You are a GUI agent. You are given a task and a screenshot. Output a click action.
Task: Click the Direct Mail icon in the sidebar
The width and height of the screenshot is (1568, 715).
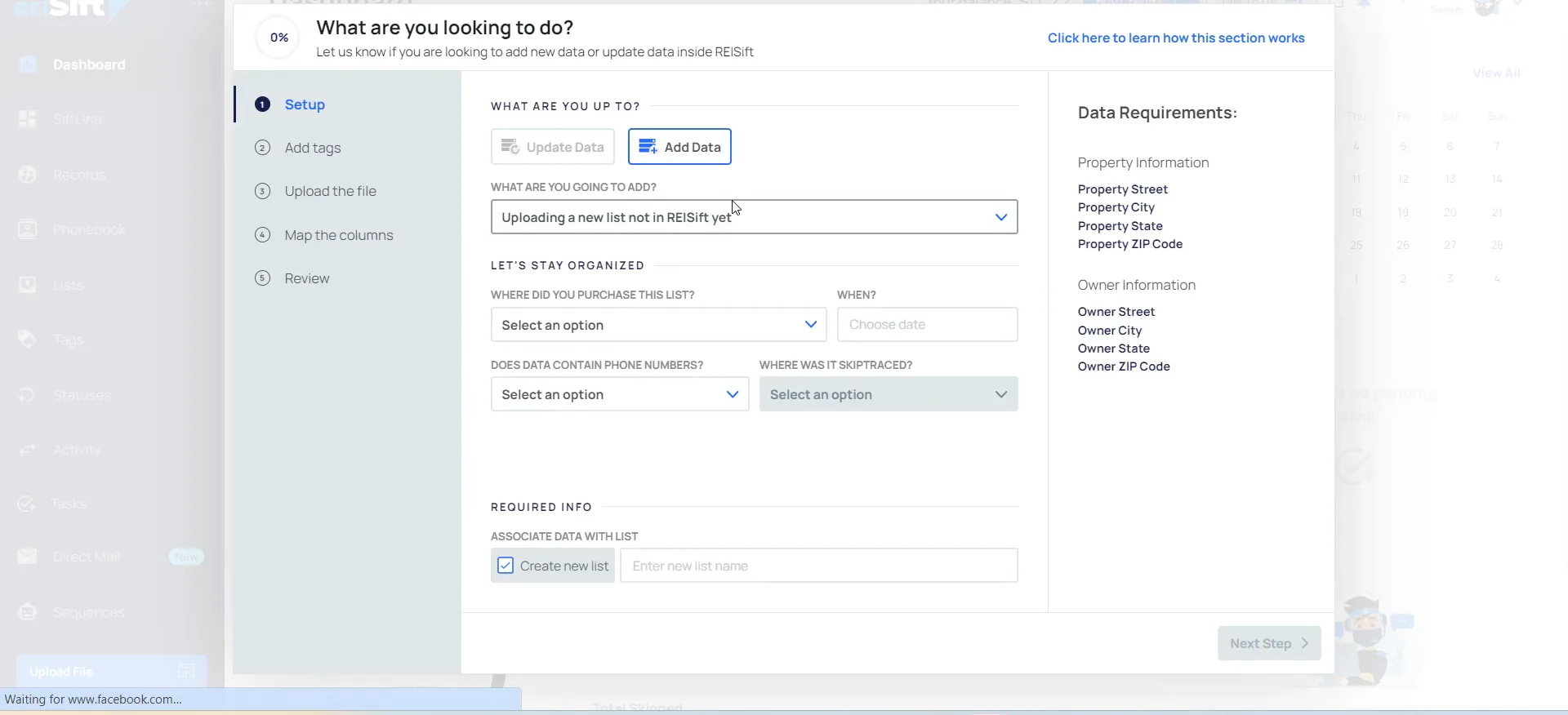[x=28, y=557]
